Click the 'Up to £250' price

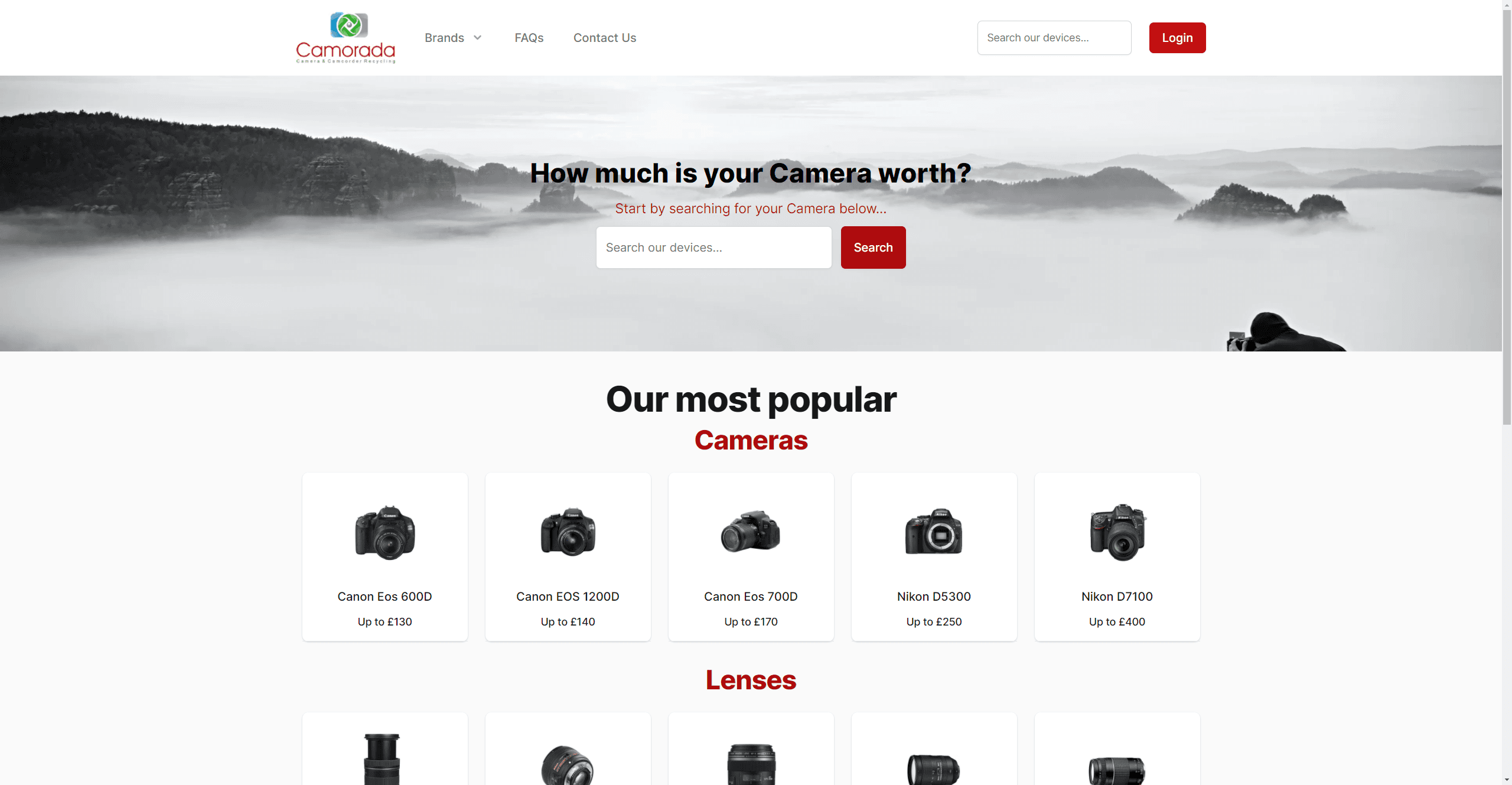pos(934,621)
